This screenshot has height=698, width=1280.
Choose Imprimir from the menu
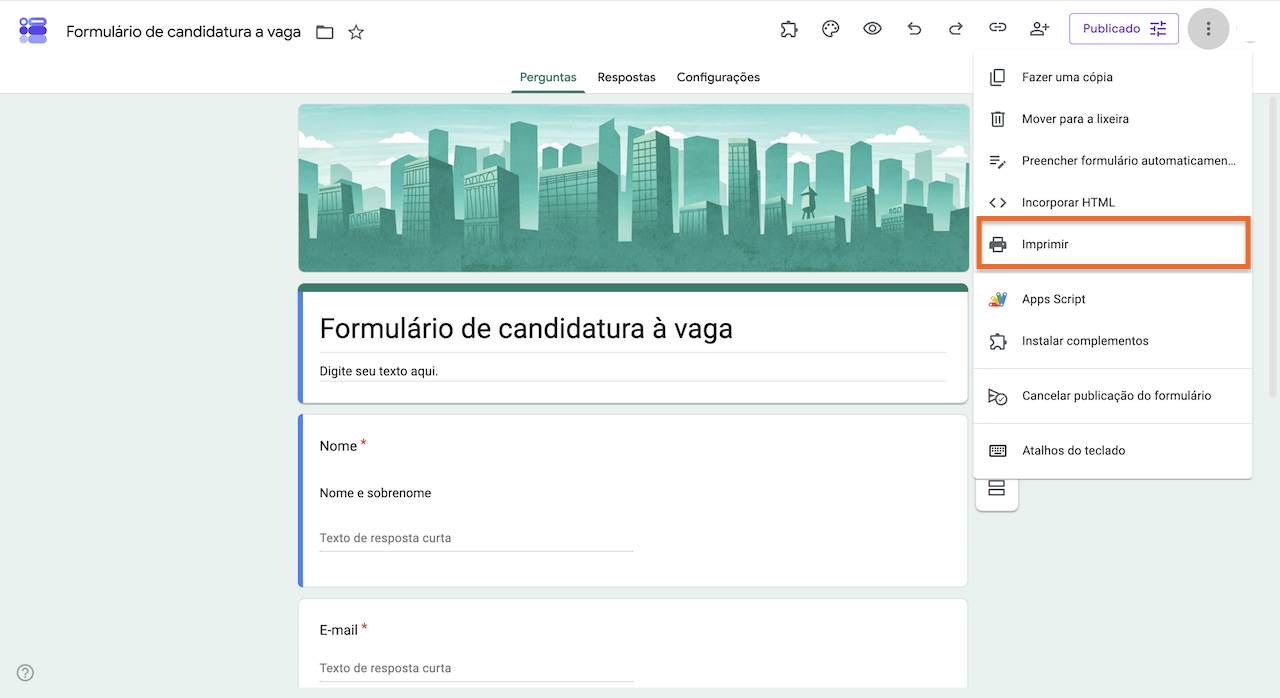(1112, 244)
